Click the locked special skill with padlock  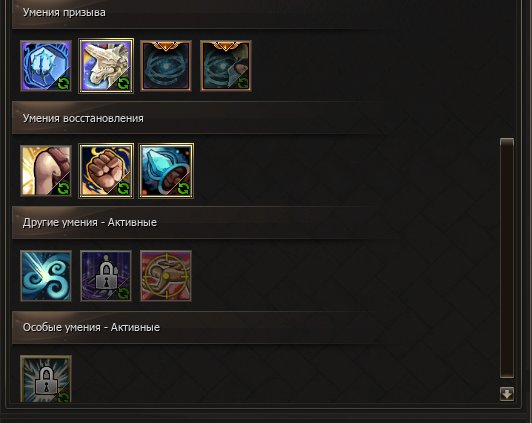(46, 379)
